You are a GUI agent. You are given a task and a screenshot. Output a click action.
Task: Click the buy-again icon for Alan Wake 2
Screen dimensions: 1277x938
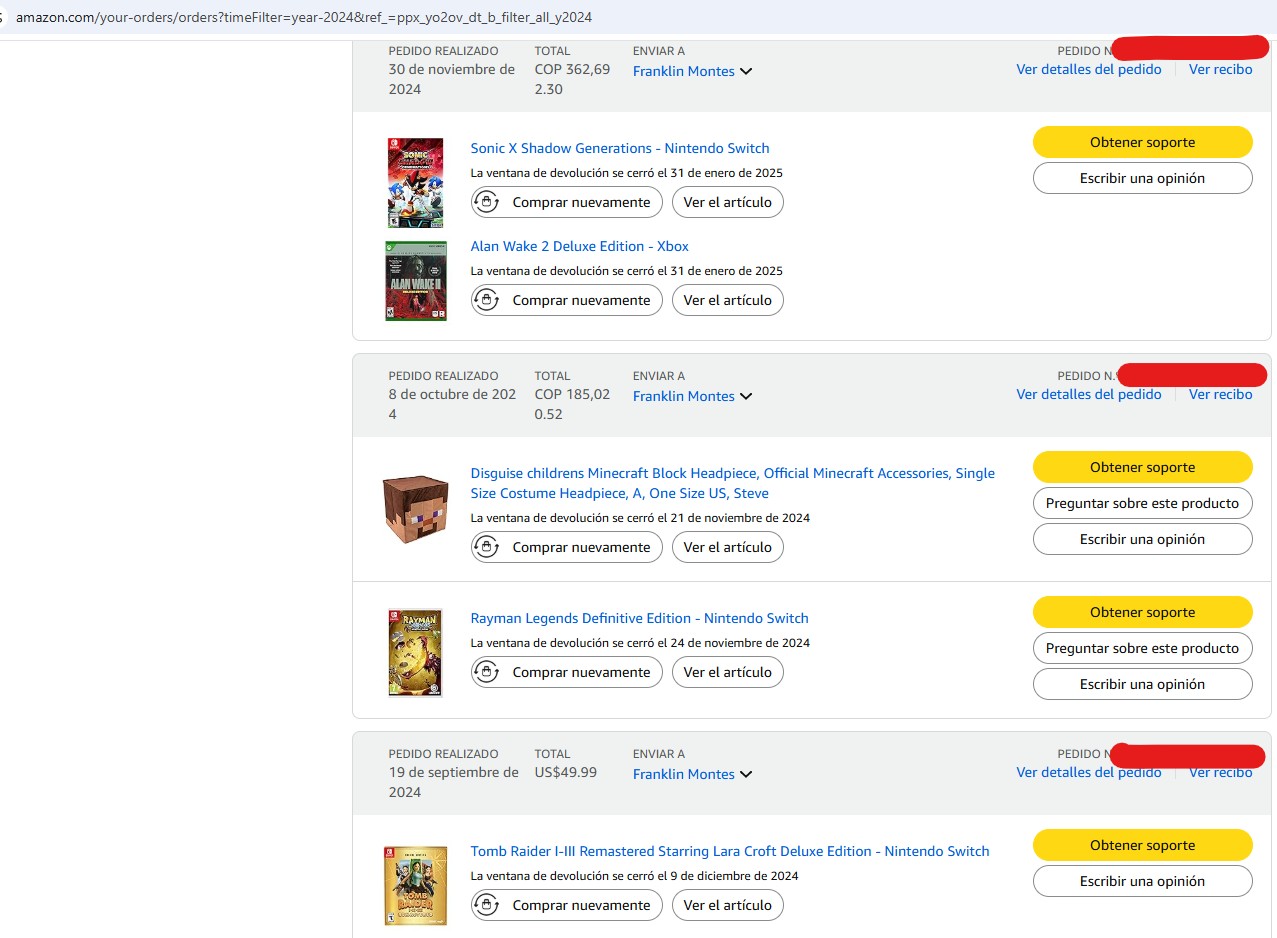(487, 300)
